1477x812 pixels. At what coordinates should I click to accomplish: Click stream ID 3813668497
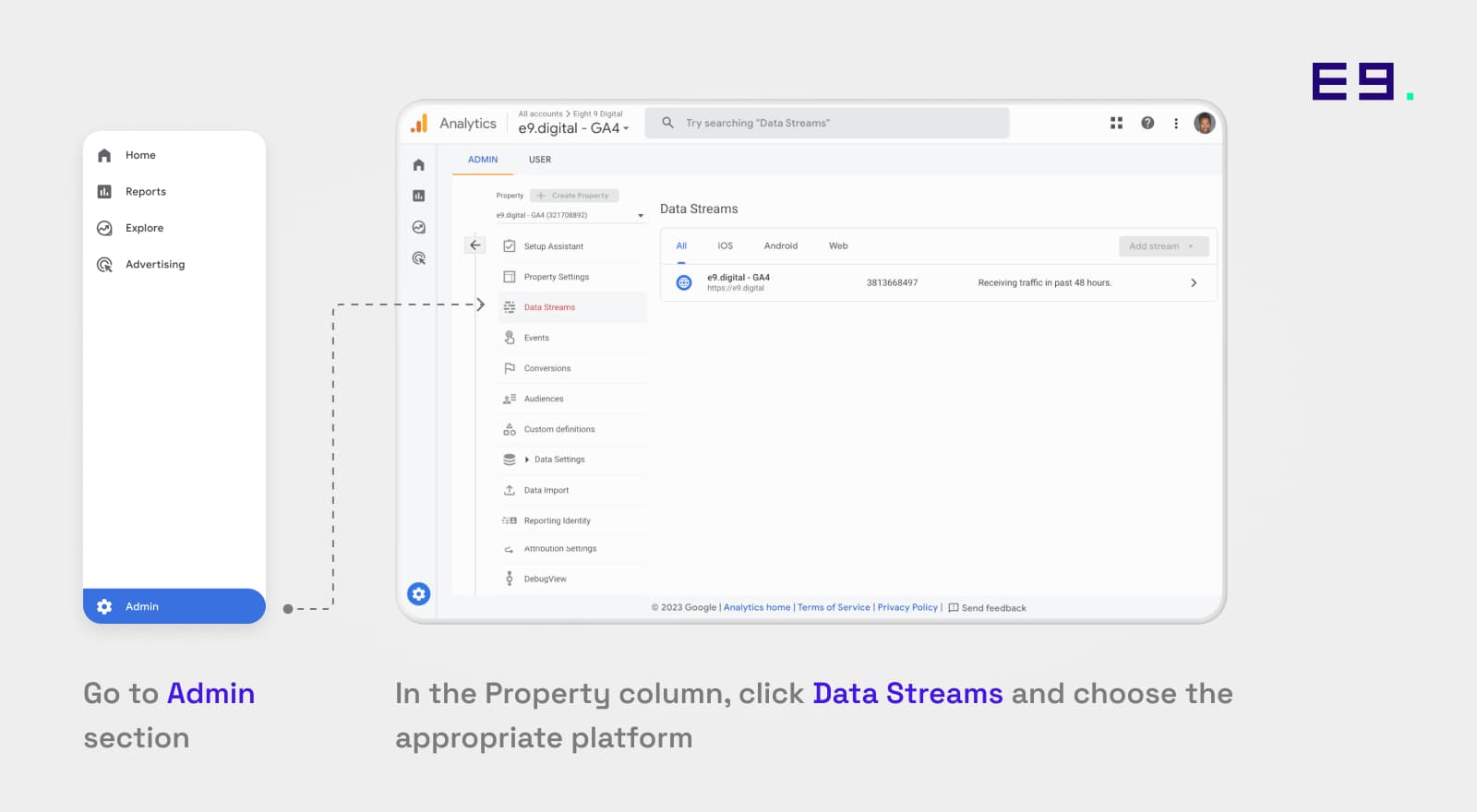892,283
